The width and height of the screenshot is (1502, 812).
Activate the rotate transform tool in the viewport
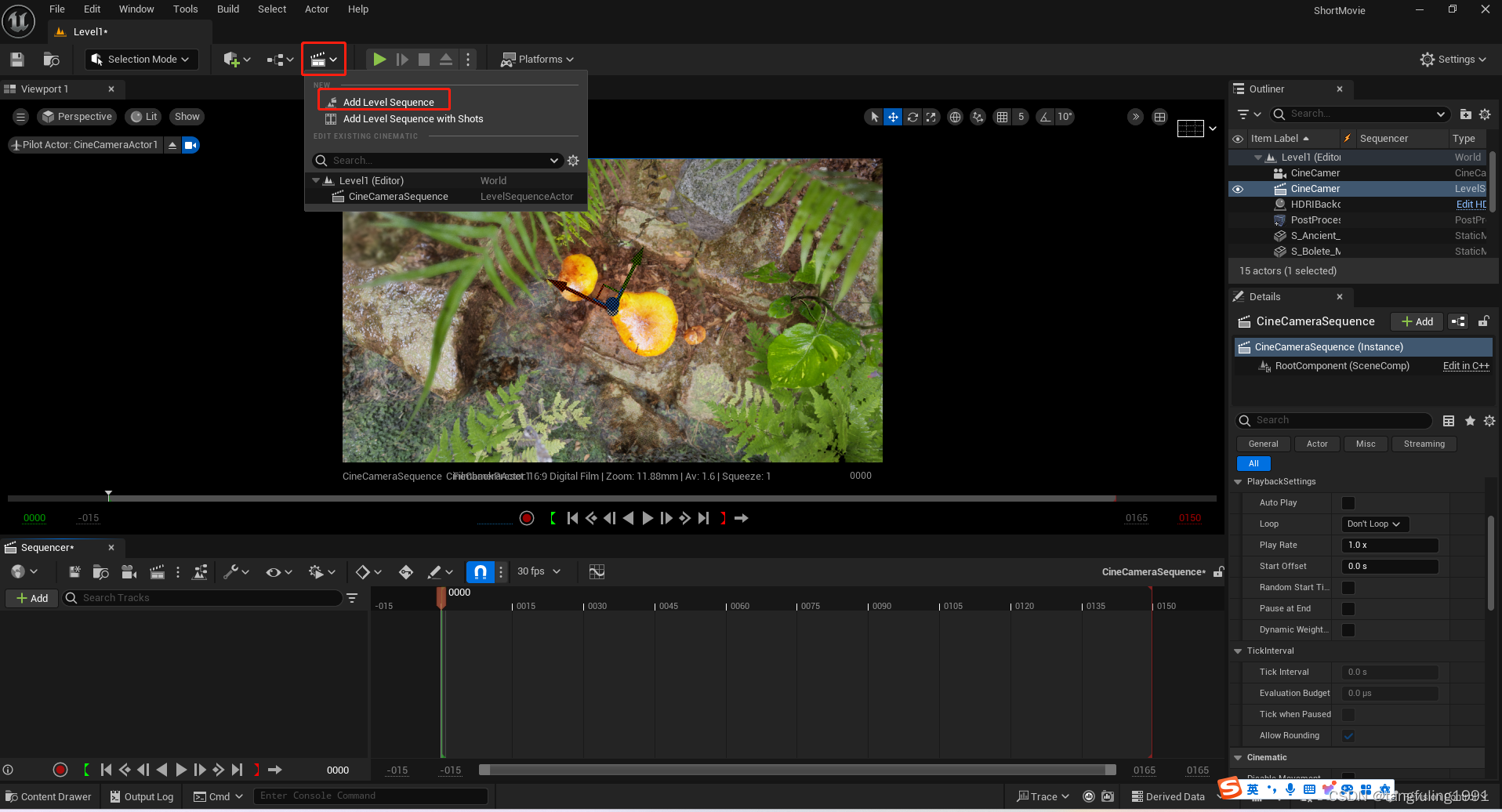coord(912,117)
